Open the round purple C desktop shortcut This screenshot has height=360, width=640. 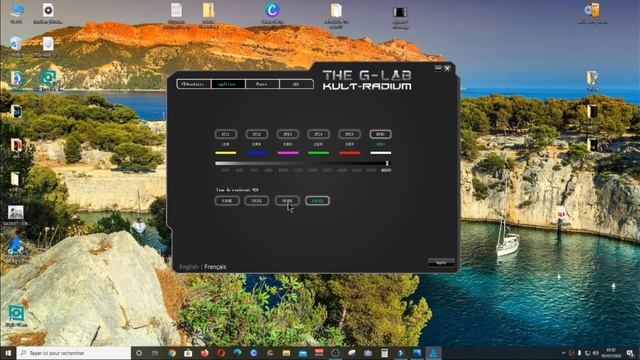point(272,13)
